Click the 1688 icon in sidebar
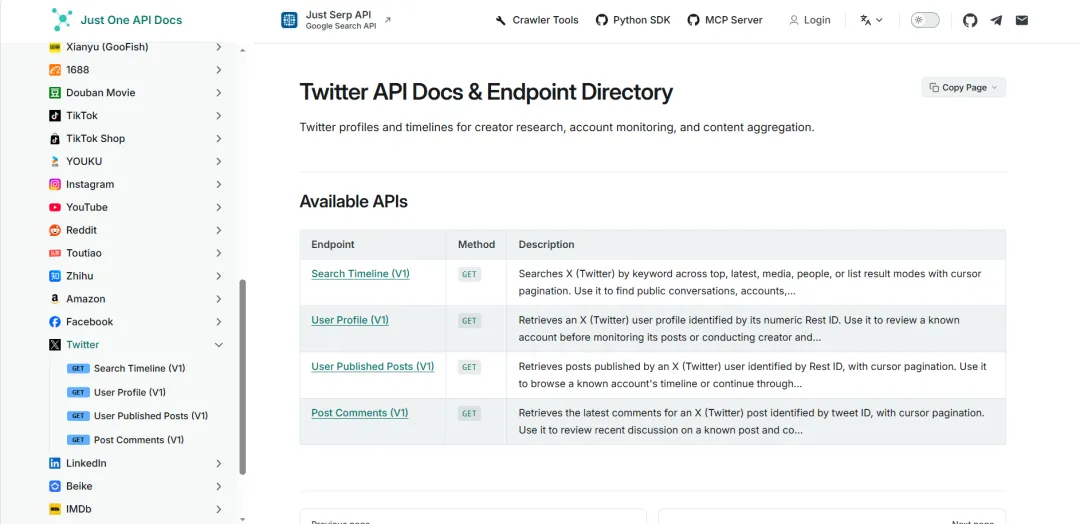The height and width of the screenshot is (524, 1080). [55, 70]
